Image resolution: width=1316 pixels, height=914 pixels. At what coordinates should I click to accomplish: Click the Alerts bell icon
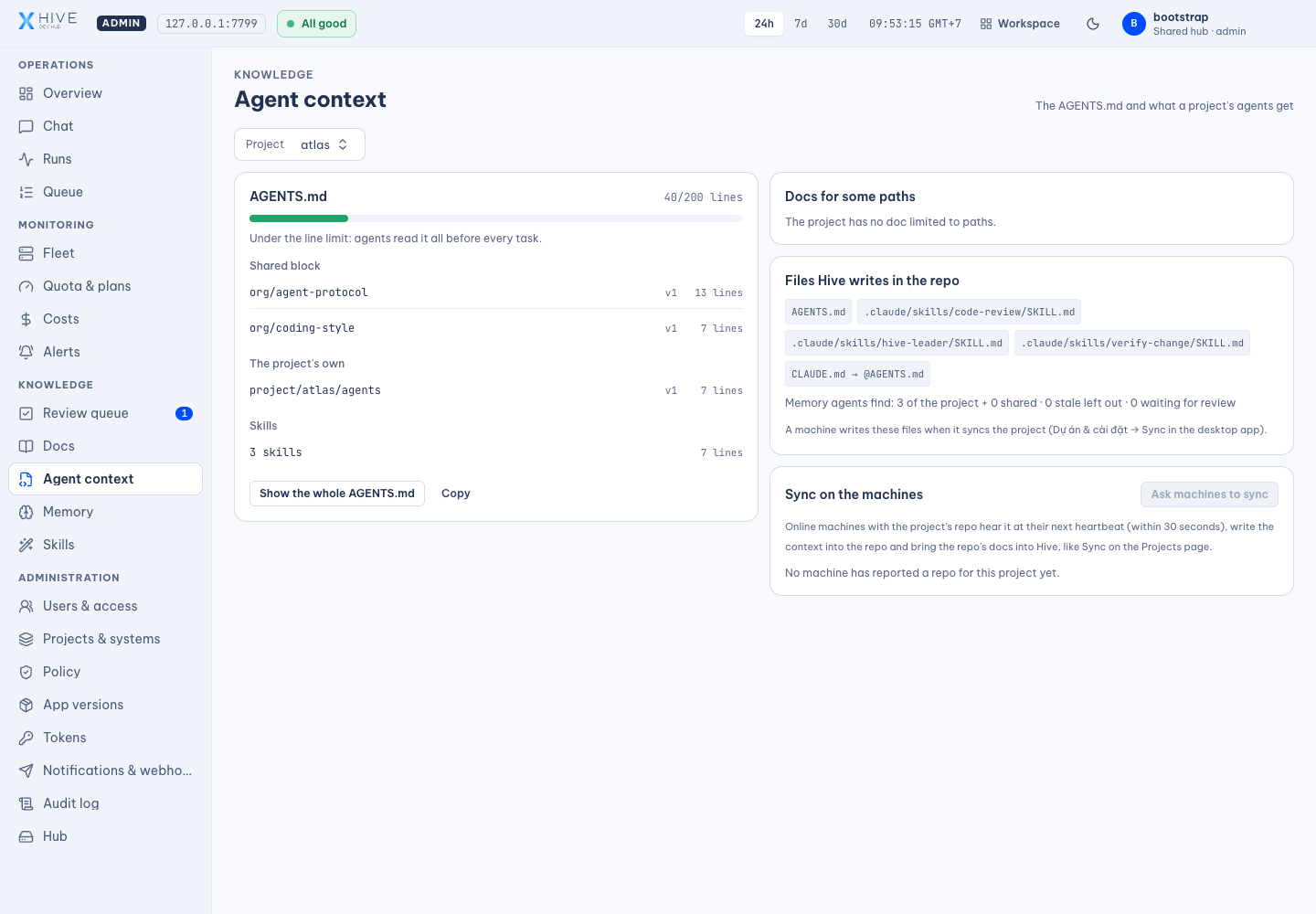click(27, 352)
